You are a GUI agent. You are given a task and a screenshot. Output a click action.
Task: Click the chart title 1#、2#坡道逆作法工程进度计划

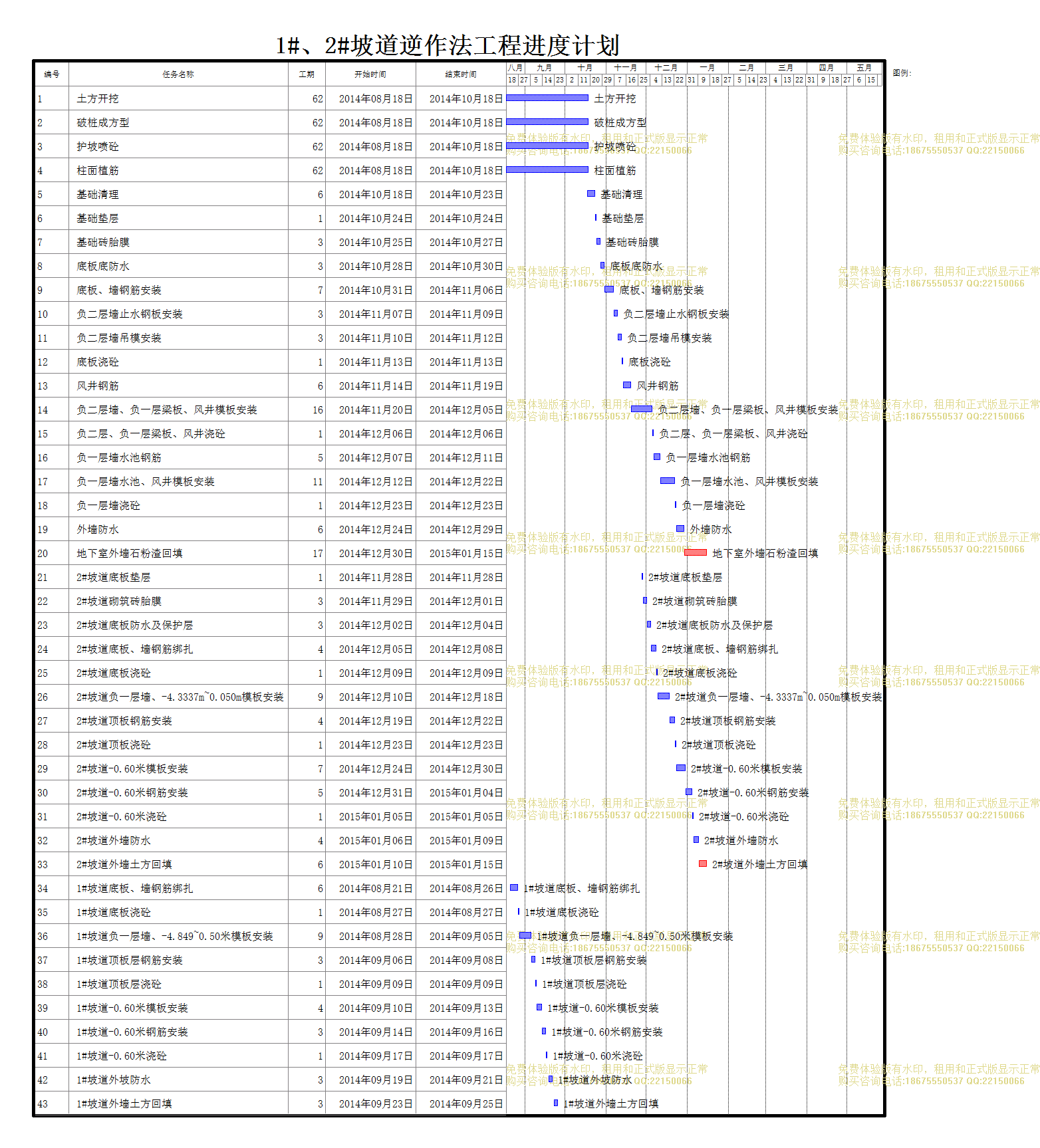[x=448, y=45]
